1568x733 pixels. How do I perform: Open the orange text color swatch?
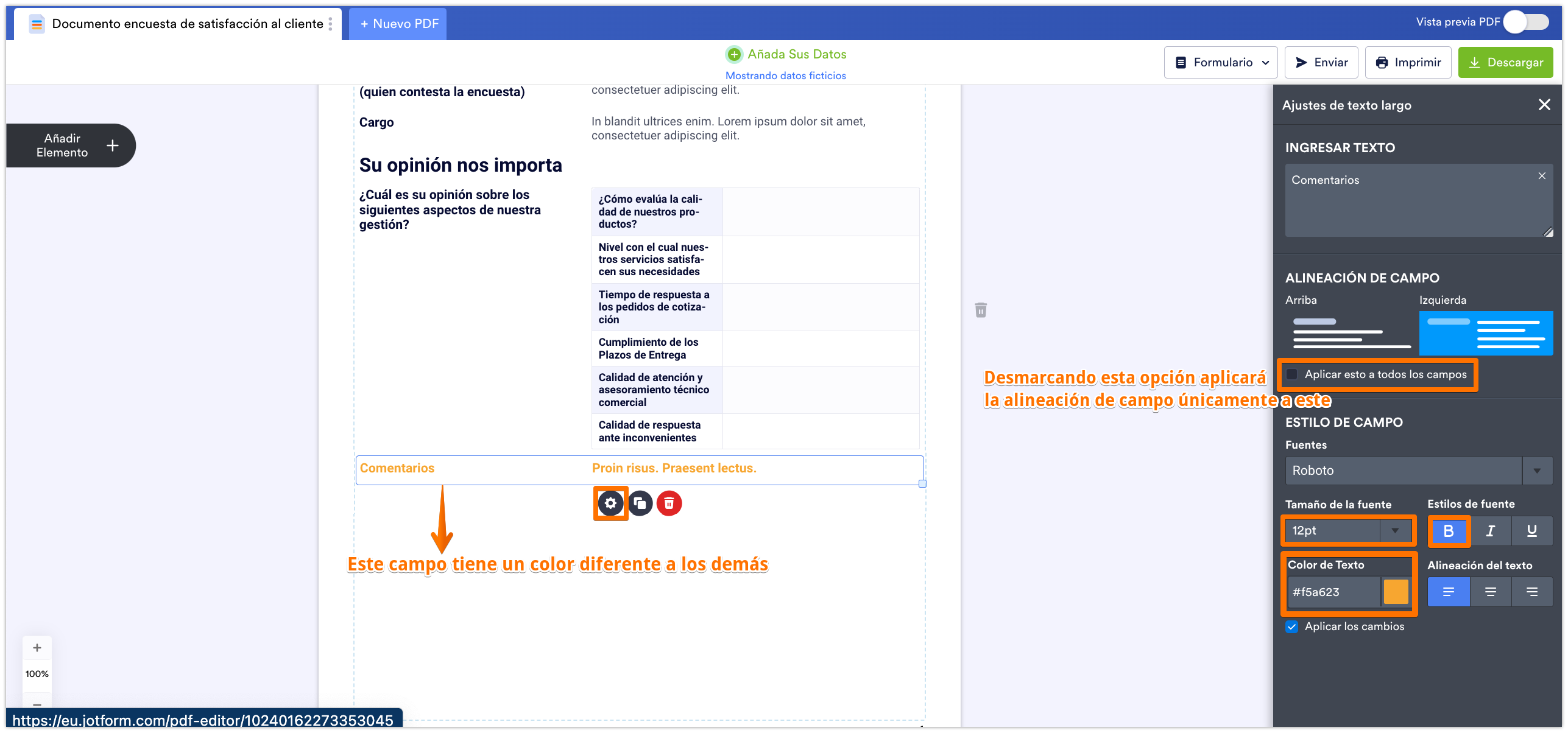pos(1396,592)
